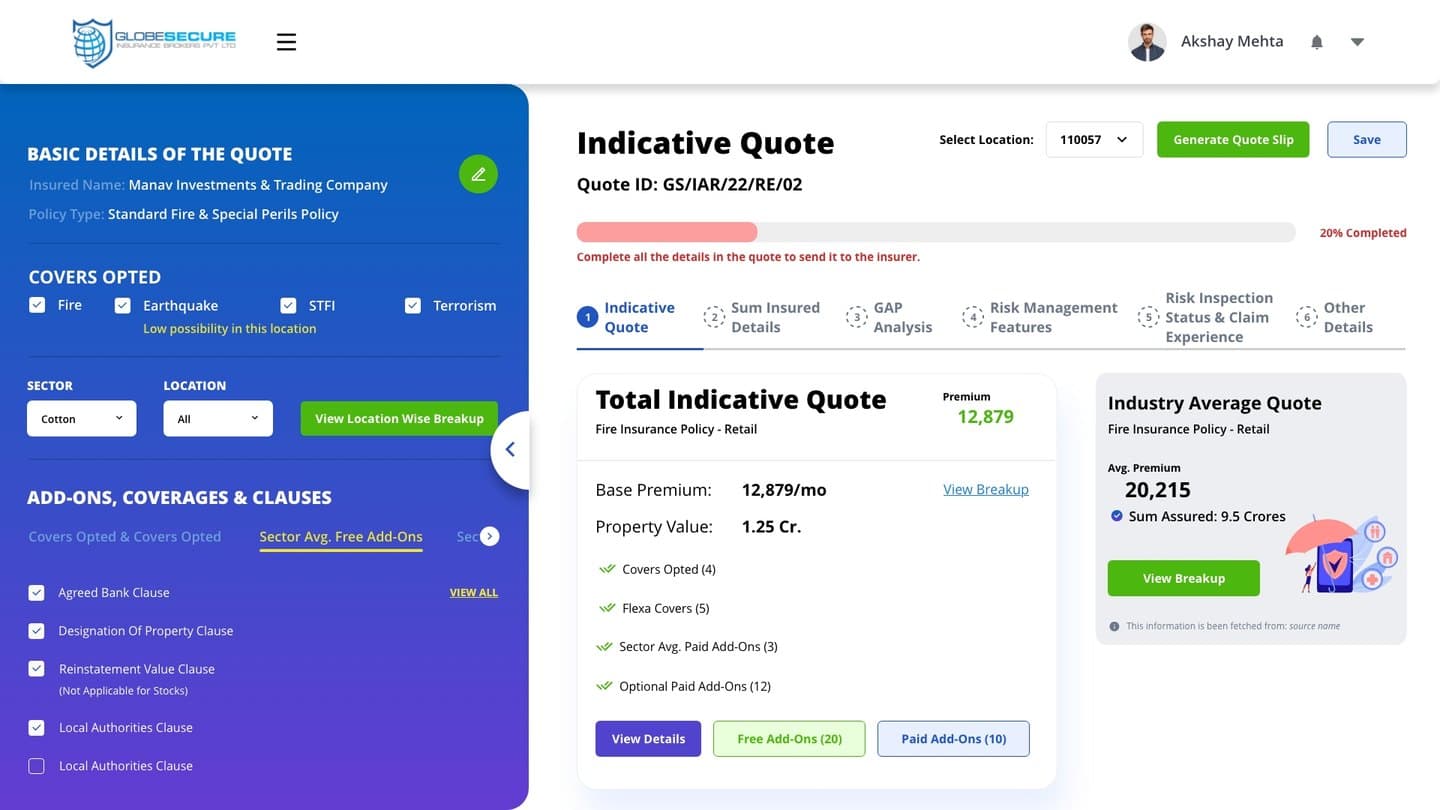The width and height of the screenshot is (1440, 810).
Task: Show more add-on tabs with right arrow
Action: [x=489, y=537]
